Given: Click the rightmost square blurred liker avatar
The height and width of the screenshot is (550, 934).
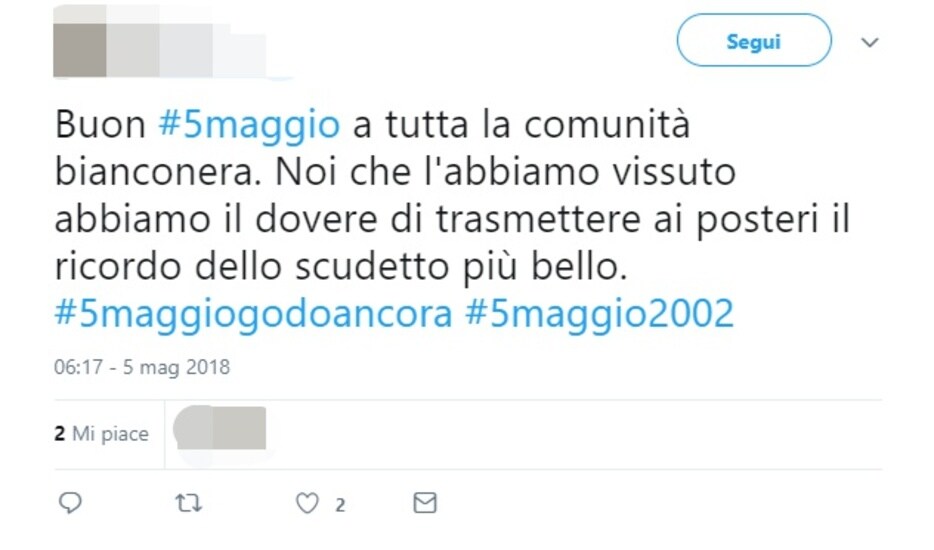Looking at the screenshot, I should point(239,428).
